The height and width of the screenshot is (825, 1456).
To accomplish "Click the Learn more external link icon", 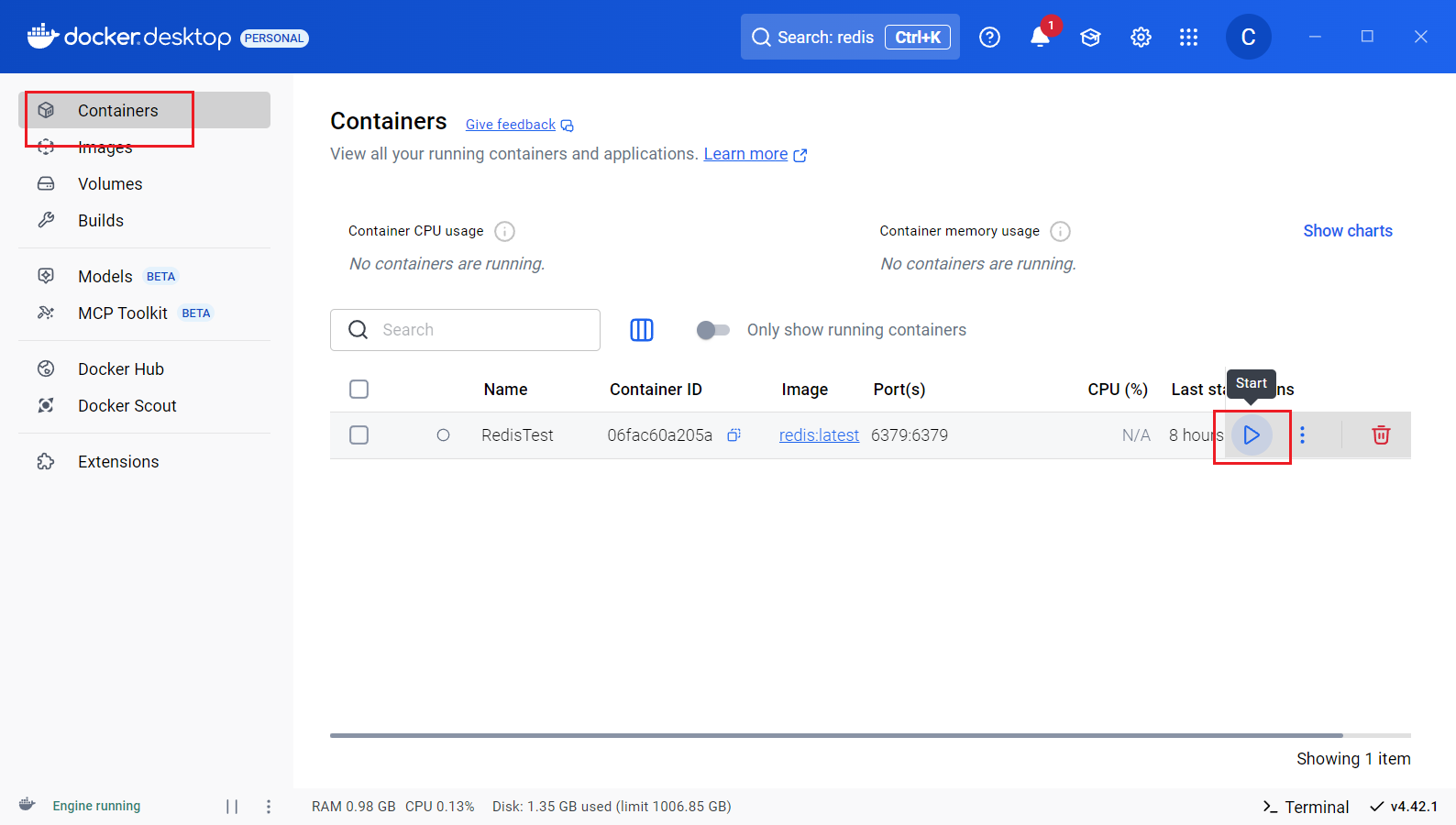I will (x=800, y=155).
